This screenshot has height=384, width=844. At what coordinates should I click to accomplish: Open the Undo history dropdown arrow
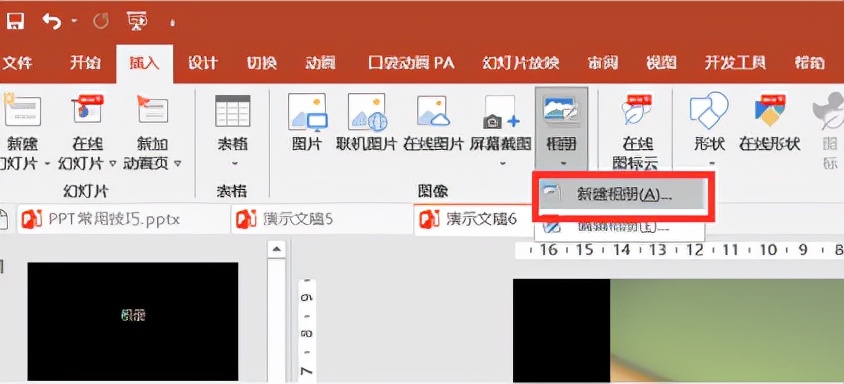pos(74,22)
